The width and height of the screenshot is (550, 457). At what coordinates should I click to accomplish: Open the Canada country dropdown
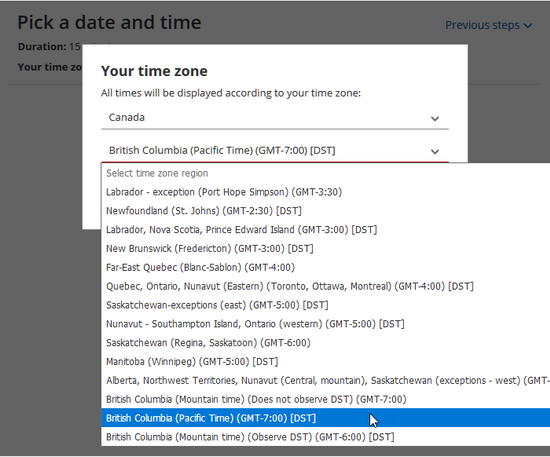click(275, 118)
